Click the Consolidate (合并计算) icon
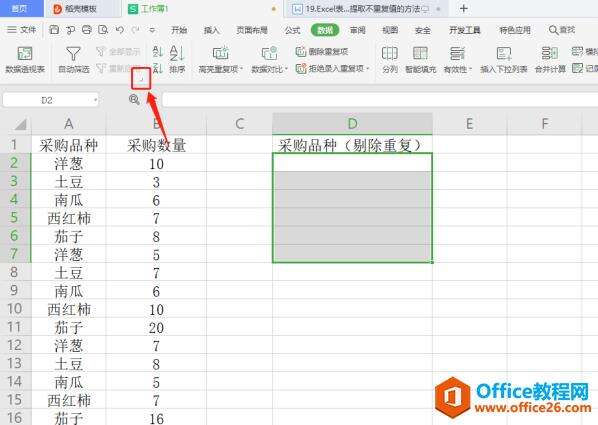This screenshot has height=425, width=598. tap(550, 54)
